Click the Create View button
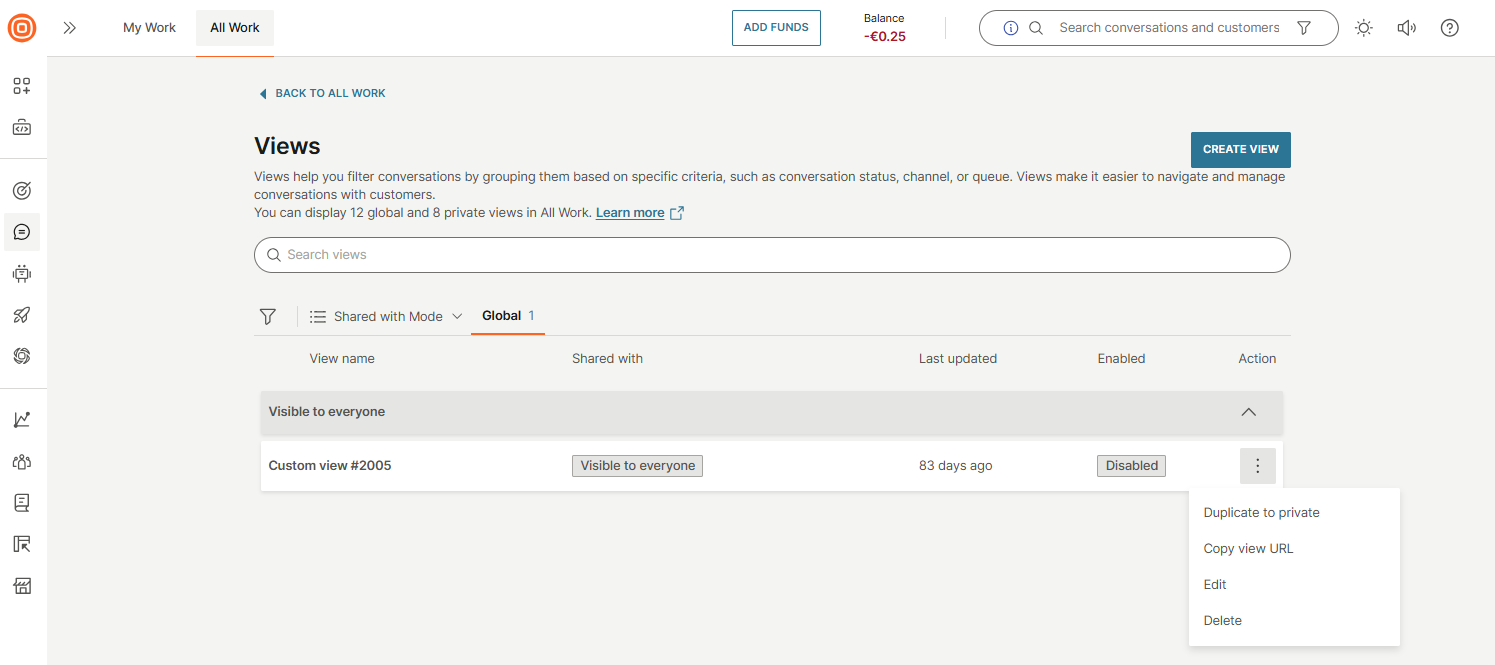 (x=1240, y=150)
